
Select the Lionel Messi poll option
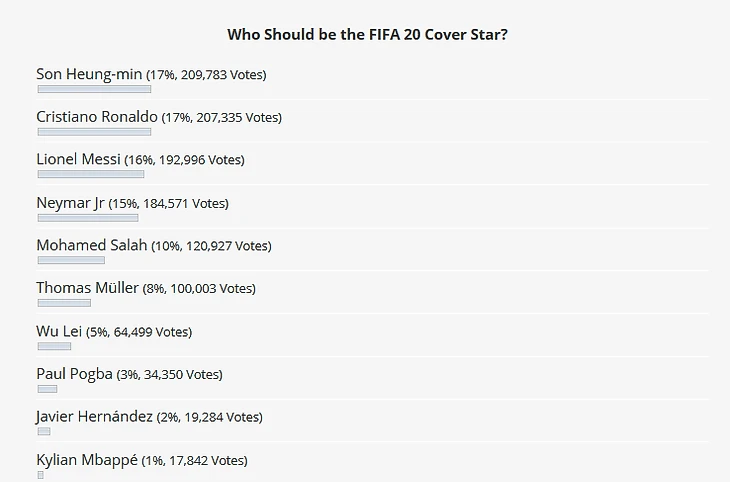[78, 159]
